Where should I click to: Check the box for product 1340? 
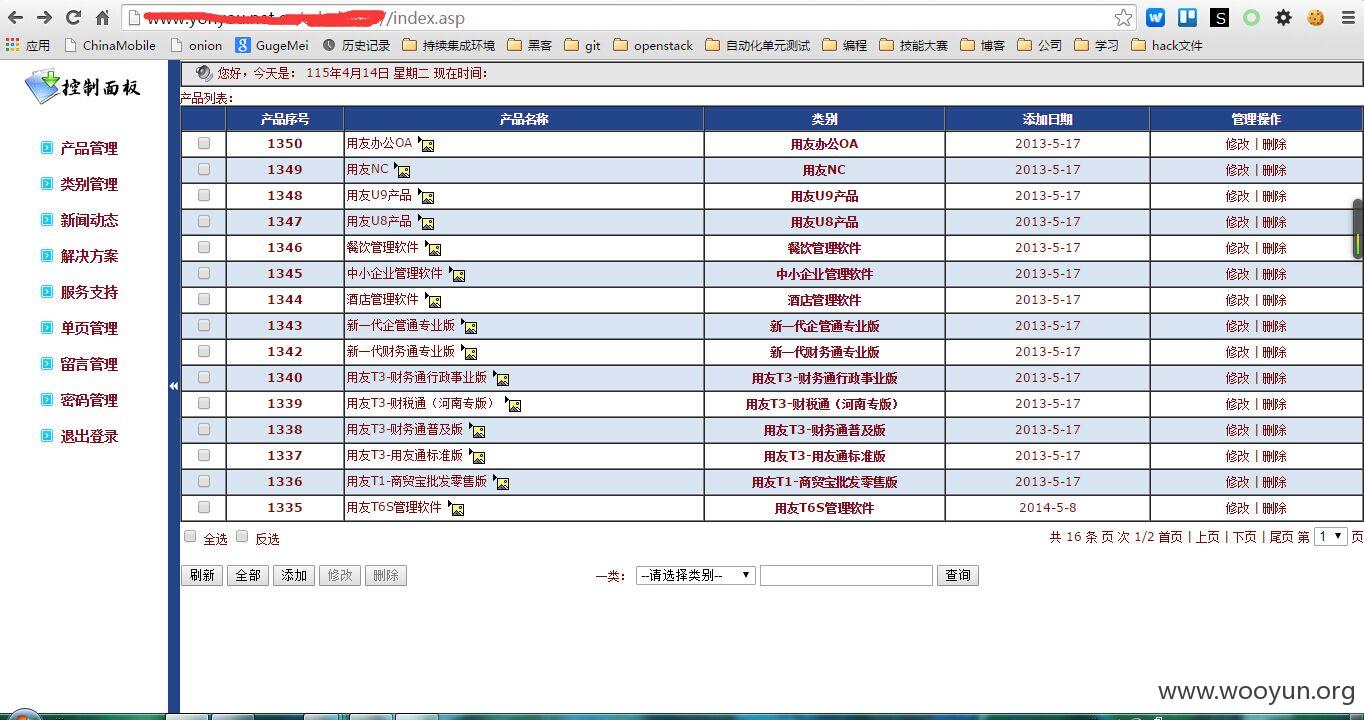pos(204,377)
